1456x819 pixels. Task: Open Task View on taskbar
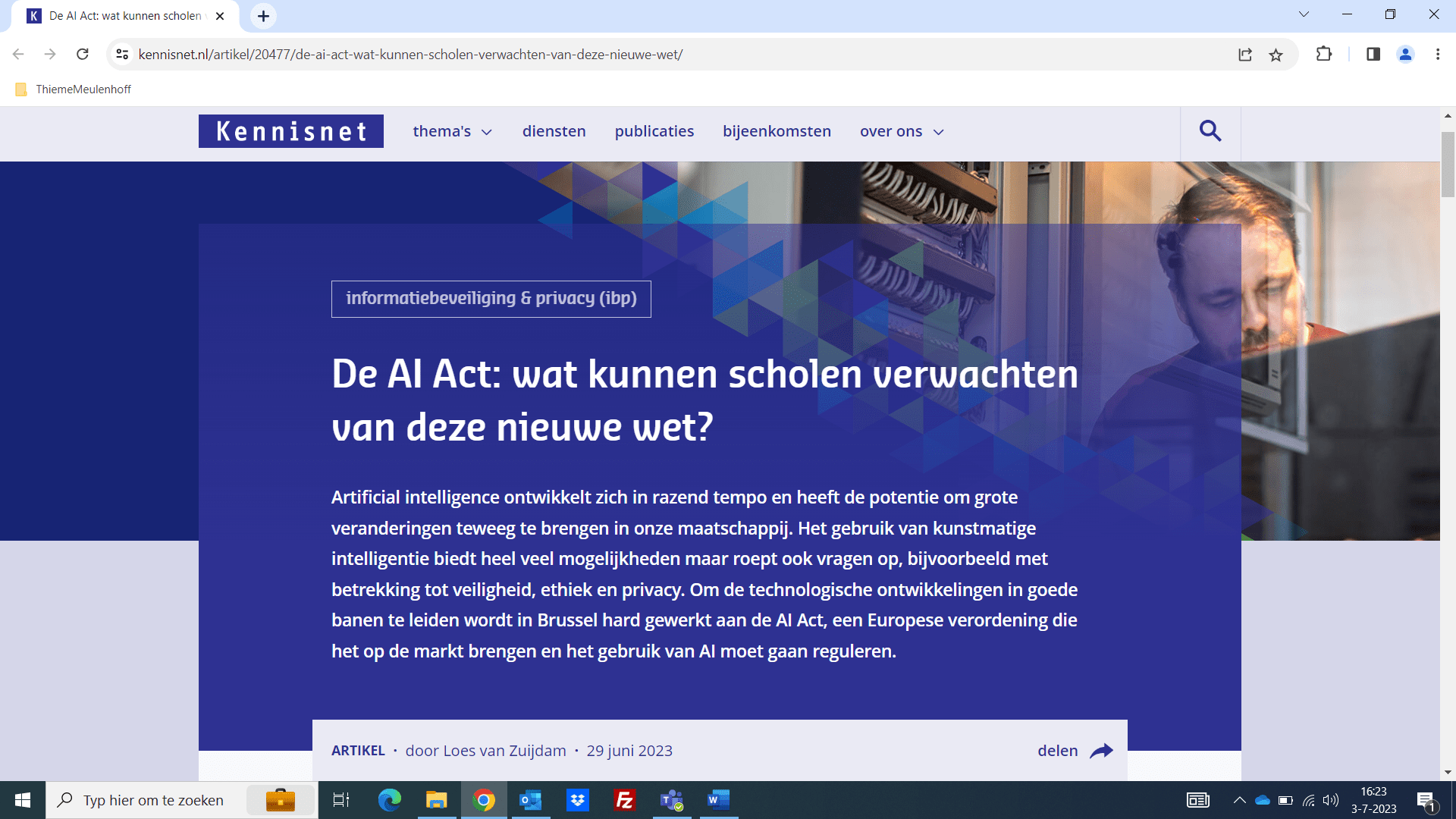click(x=341, y=800)
